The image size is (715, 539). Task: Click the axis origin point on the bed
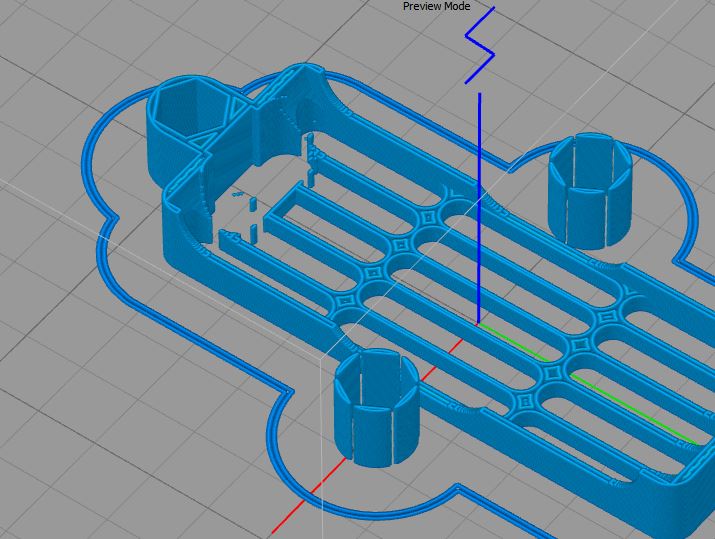pos(478,324)
